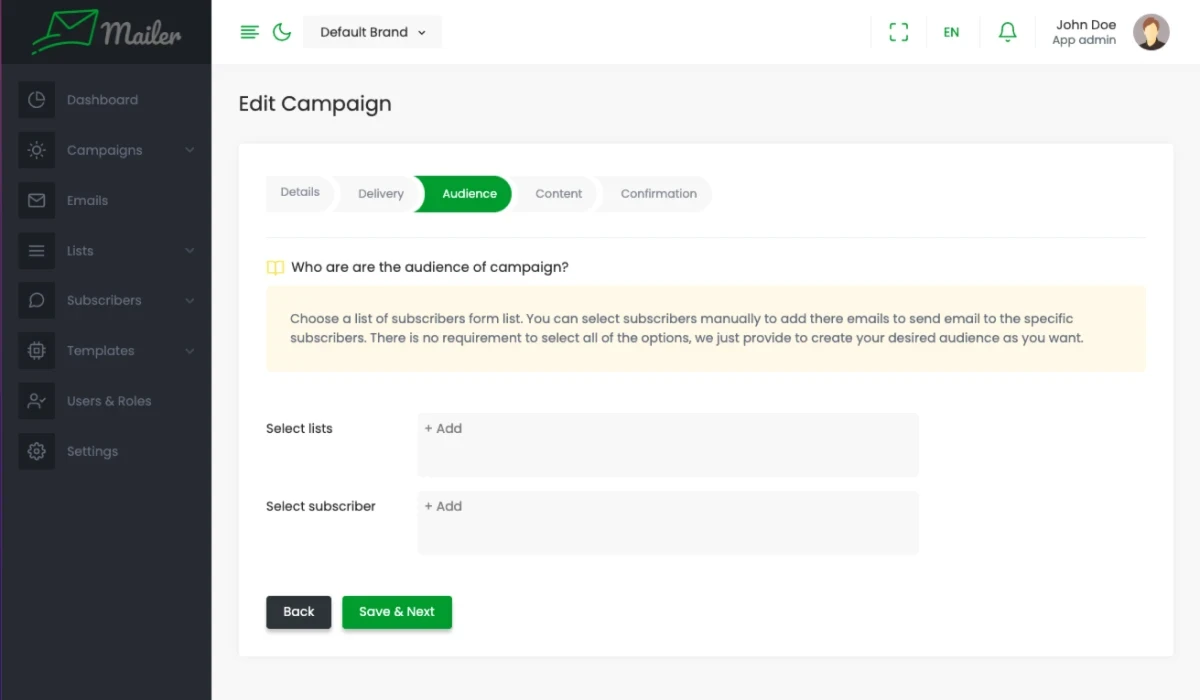
Task: Open Settings via the gear icon
Action: (x=37, y=451)
